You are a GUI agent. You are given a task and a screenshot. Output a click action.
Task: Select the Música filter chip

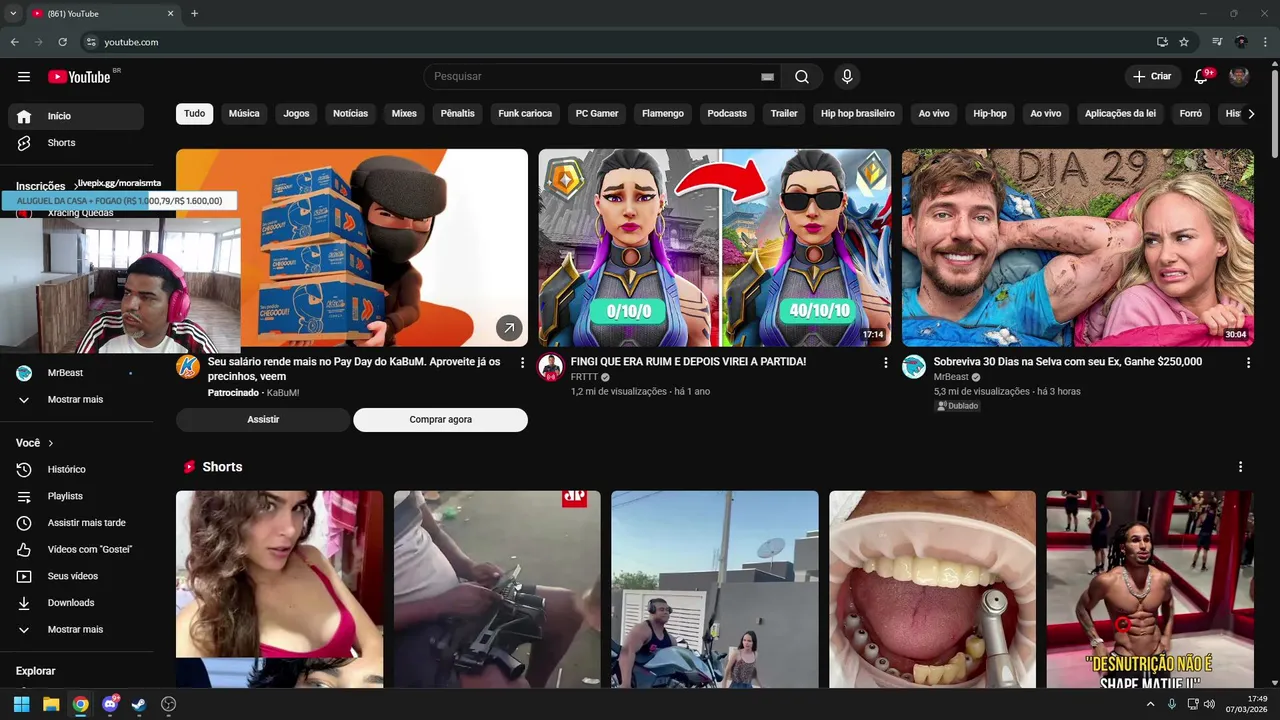pos(244,114)
